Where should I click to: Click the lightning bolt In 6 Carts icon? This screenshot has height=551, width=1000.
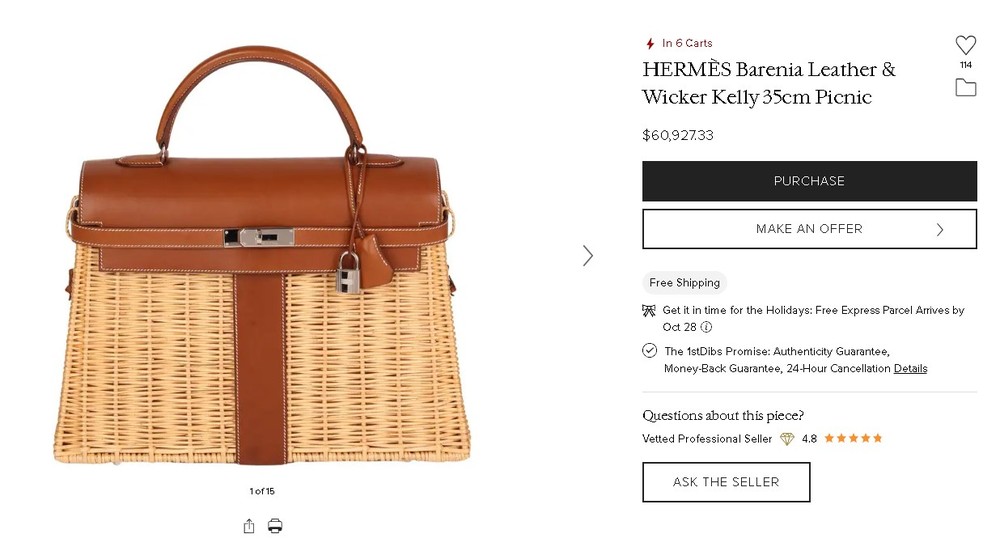coord(650,44)
